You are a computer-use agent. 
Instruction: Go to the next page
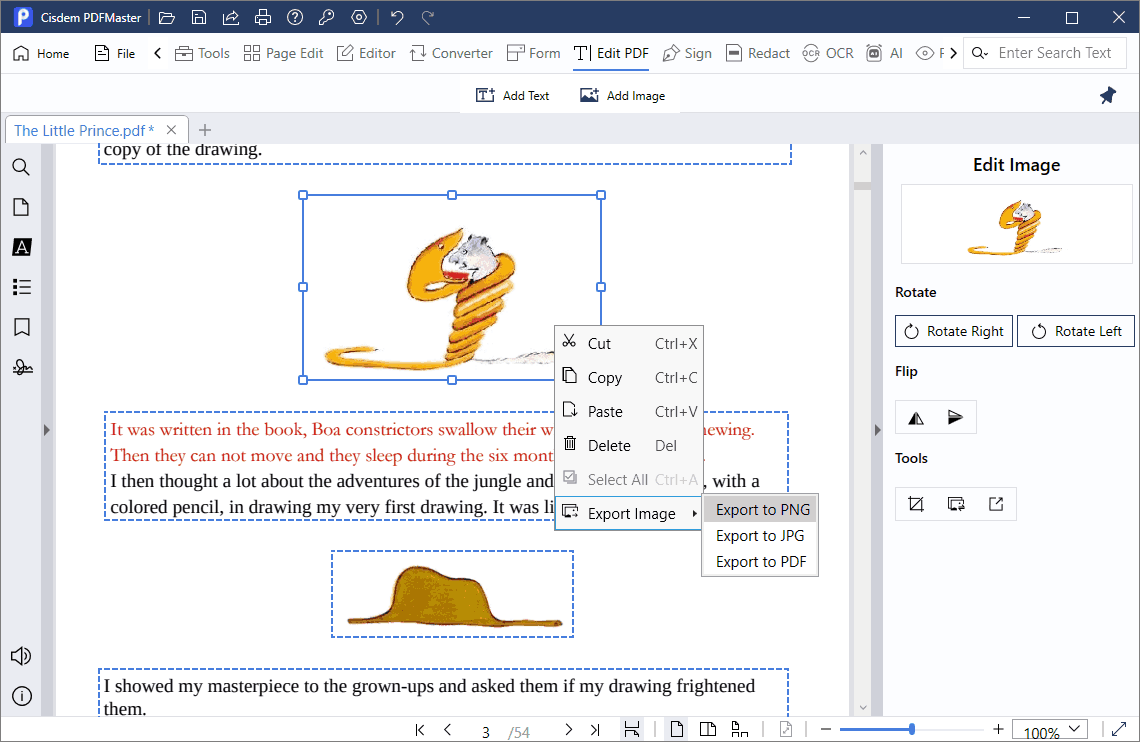click(569, 730)
